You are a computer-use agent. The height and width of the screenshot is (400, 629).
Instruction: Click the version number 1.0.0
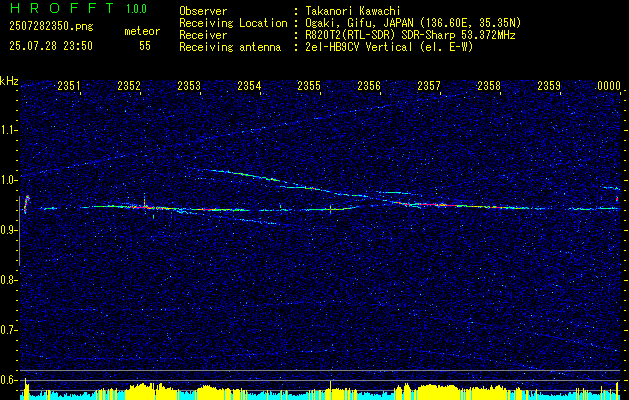136,9
